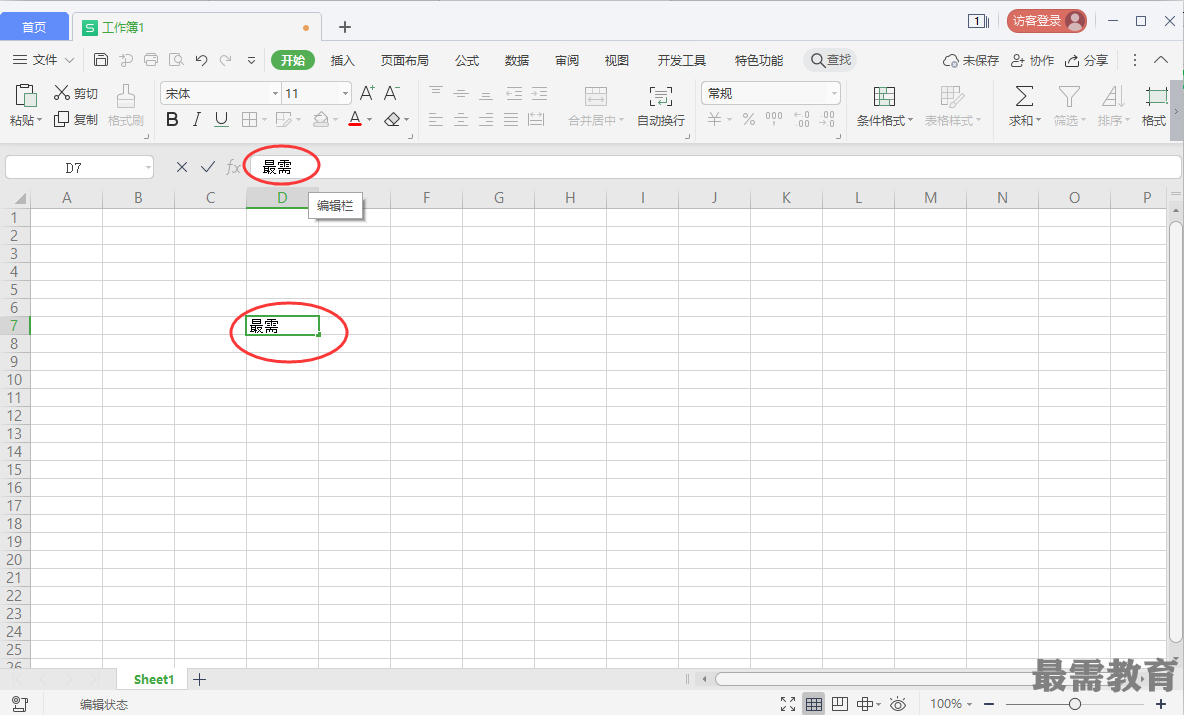Switch to the 页面布局 tab
This screenshot has width=1184, height=715.
point(404,60)
